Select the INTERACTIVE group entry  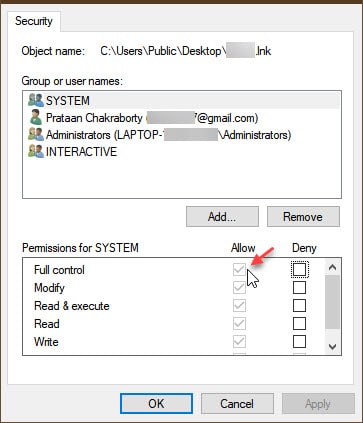tap(182, 152)
